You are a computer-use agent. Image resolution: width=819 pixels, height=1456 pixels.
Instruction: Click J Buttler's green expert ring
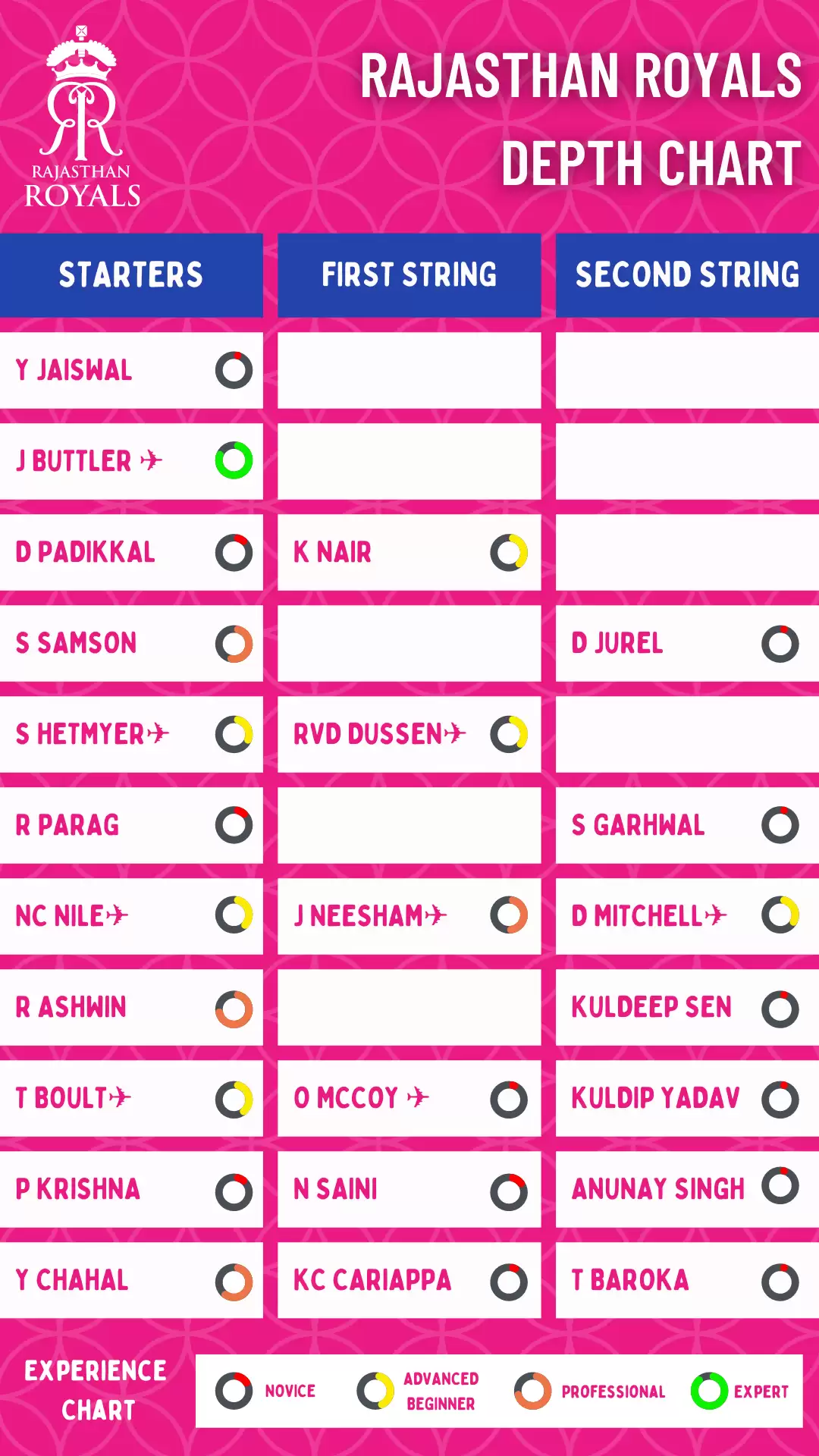234,460
